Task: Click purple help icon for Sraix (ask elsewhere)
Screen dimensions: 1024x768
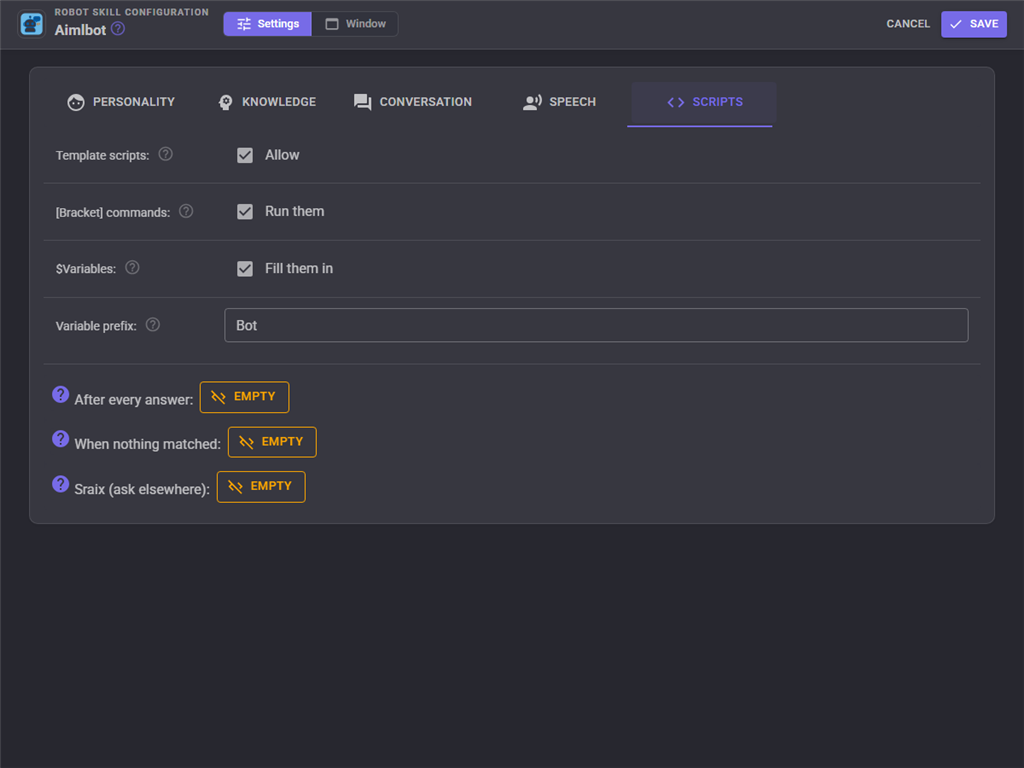Action: click(61, 484)
